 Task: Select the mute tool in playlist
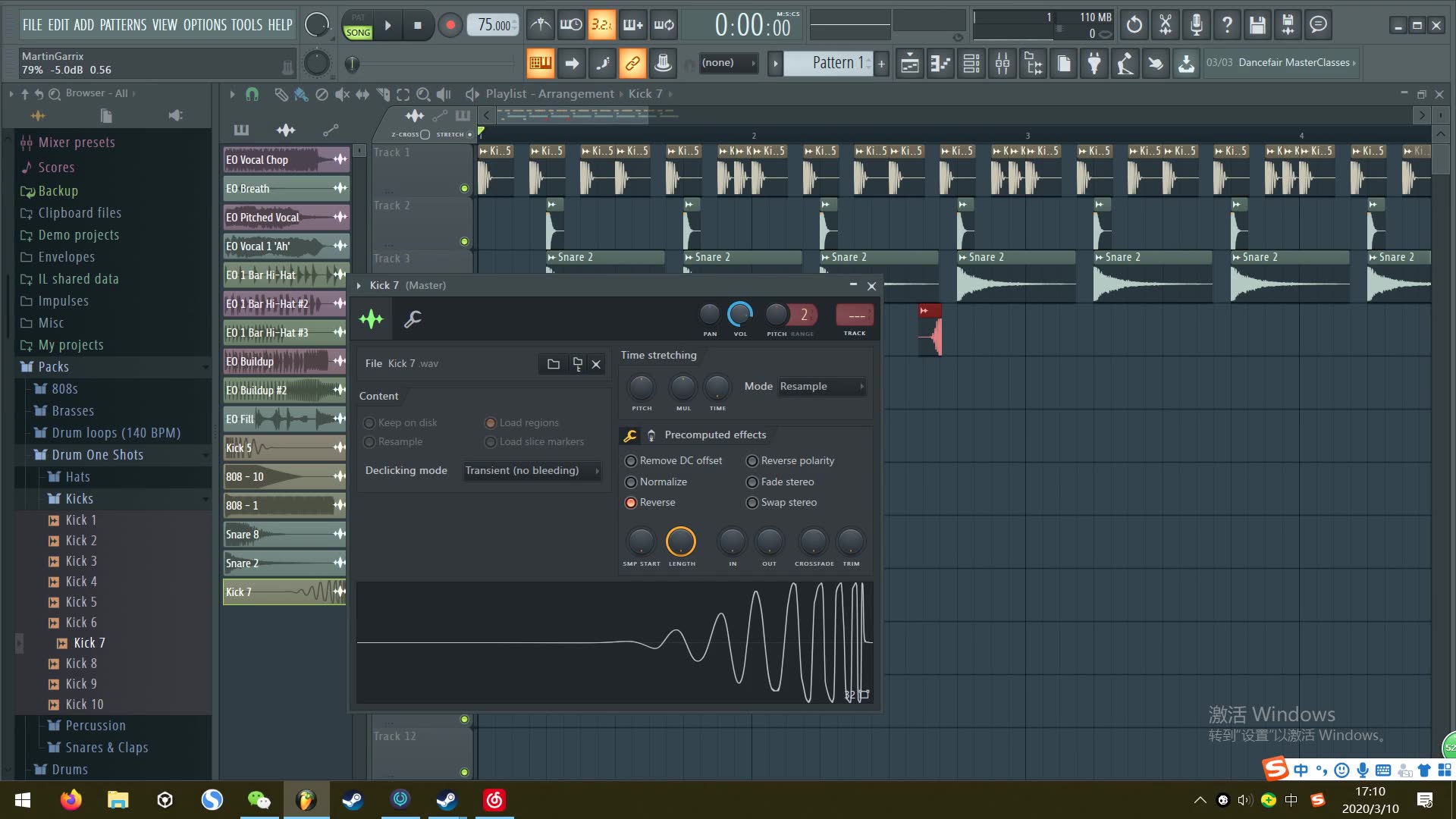click(x=342, y=94)
